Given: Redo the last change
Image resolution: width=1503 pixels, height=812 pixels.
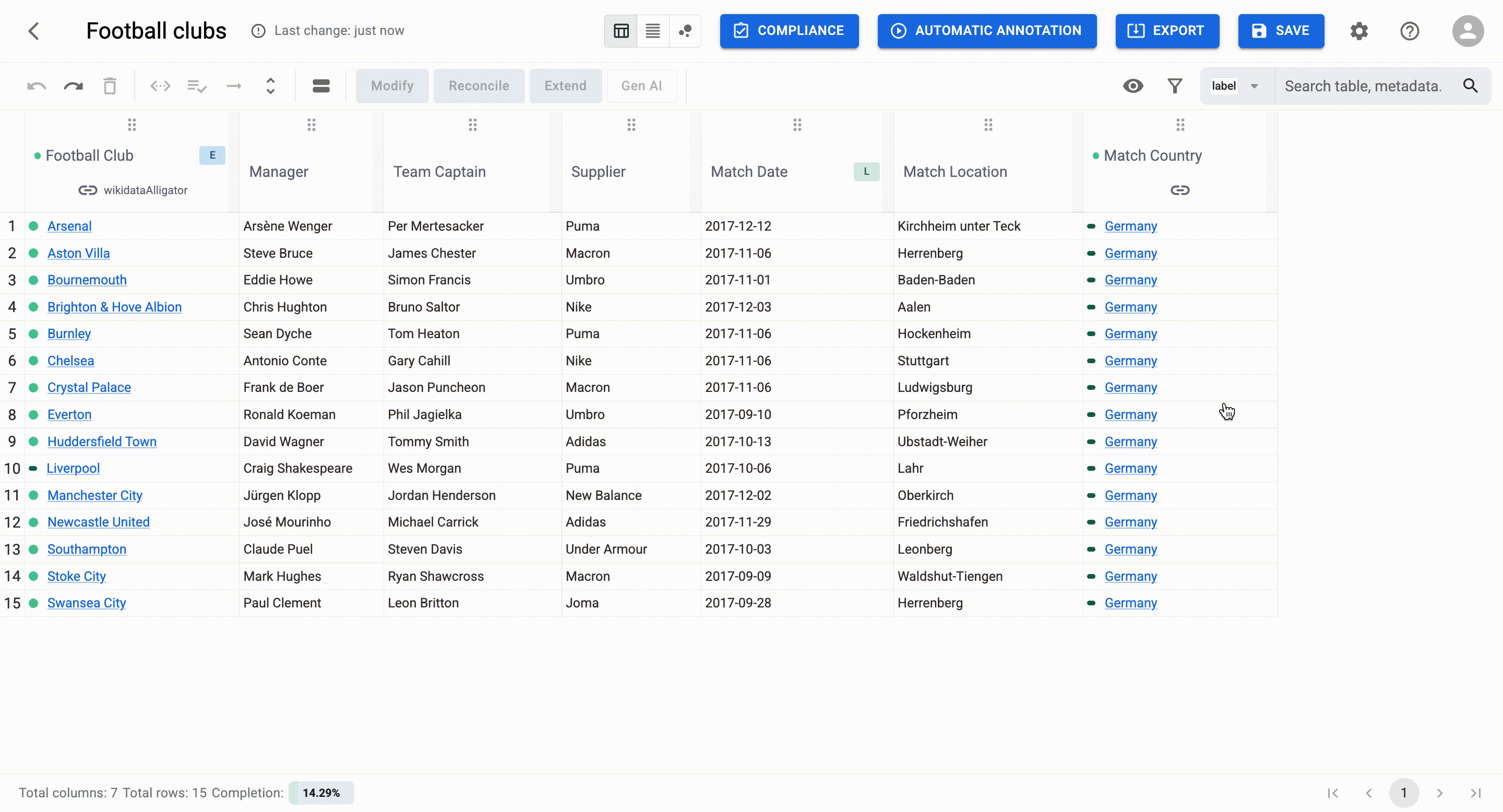Looking at the screenshot, I should pyautogui.click(x=73, y=86).
